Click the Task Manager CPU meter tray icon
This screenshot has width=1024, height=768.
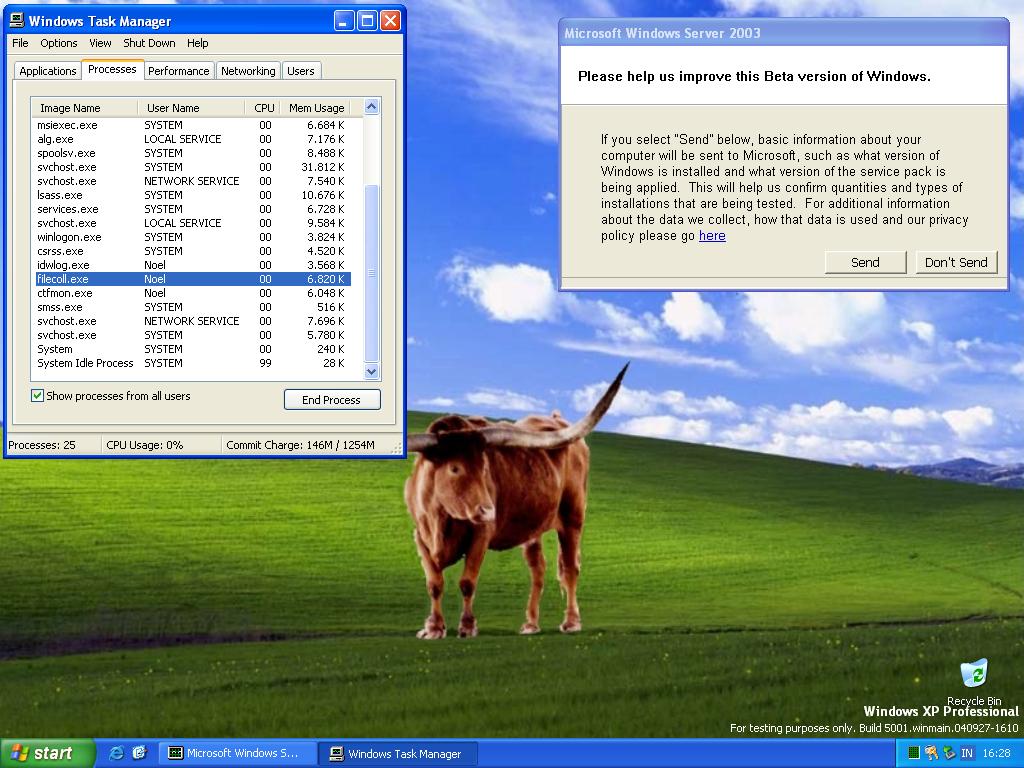(x=914, y=753)
